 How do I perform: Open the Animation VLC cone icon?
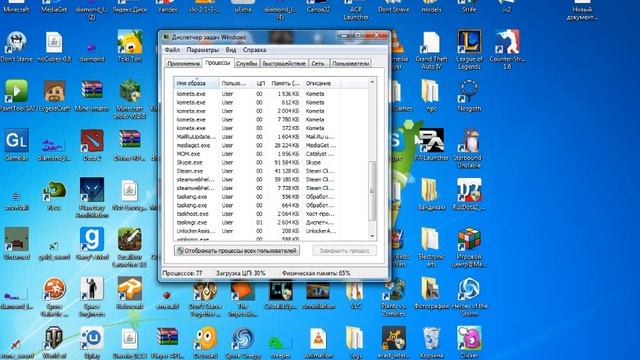coord(318,342)
